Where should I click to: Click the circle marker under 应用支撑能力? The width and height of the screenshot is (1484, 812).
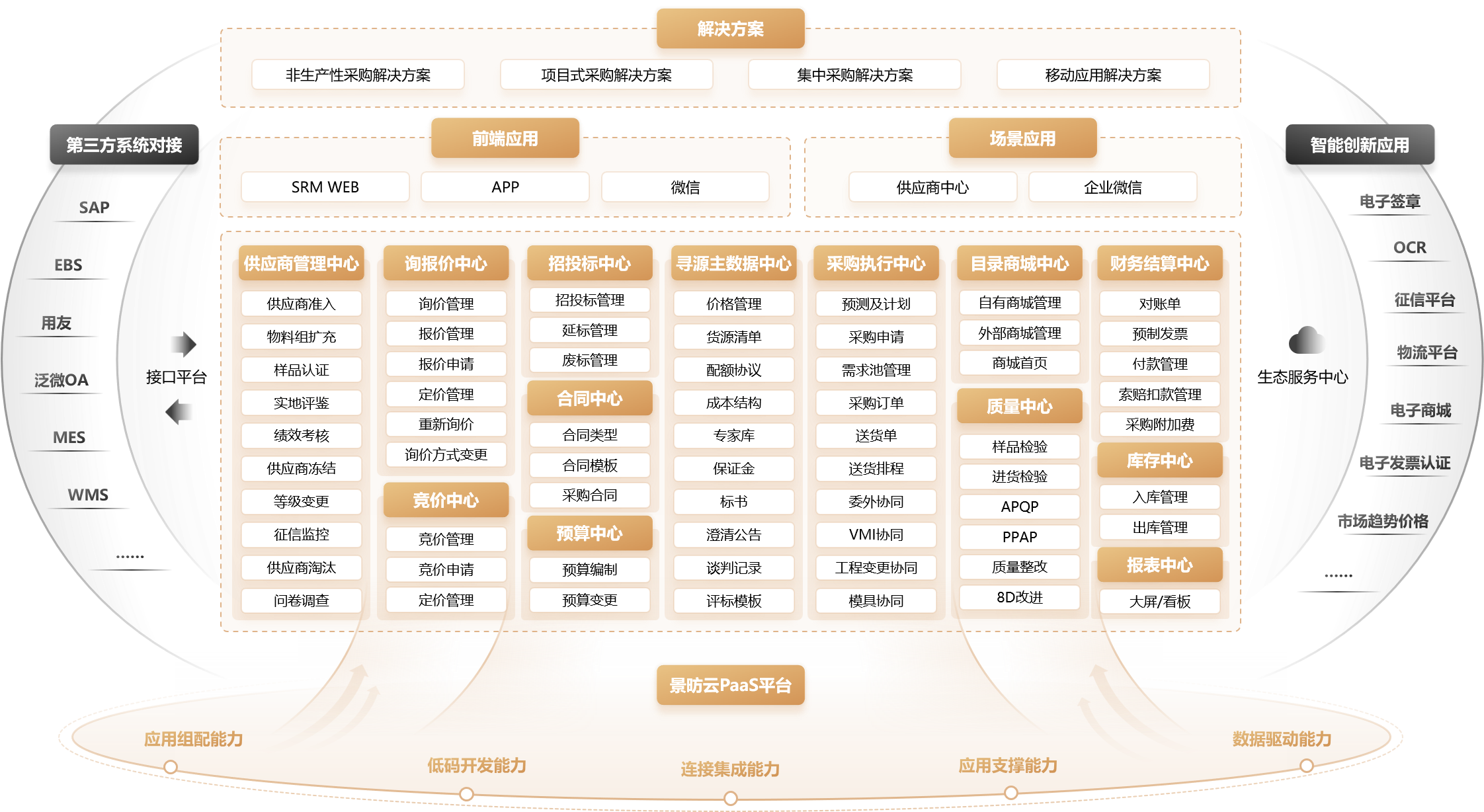pyautogui.click(x=1010, y=793)
